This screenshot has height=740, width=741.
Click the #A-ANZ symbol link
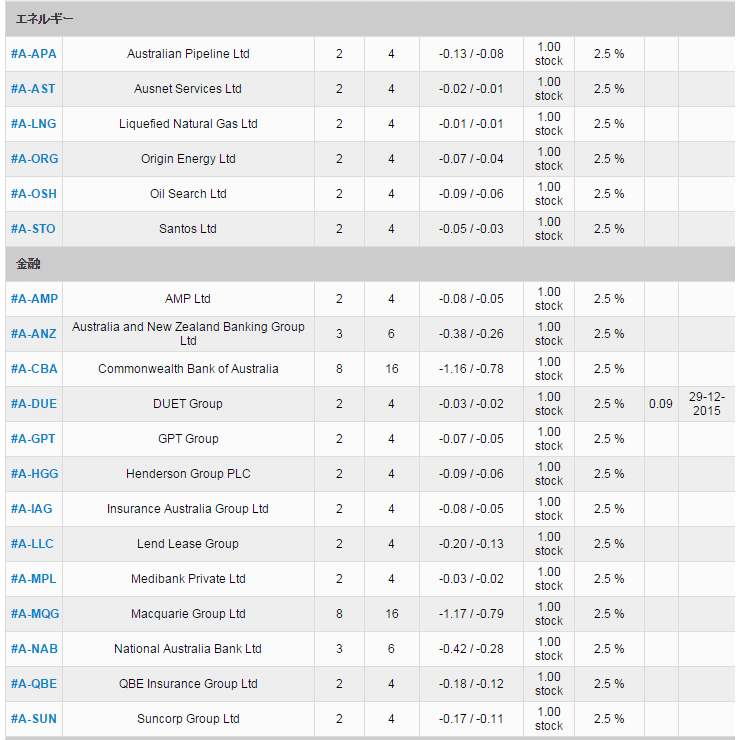(x=34, y=334)
